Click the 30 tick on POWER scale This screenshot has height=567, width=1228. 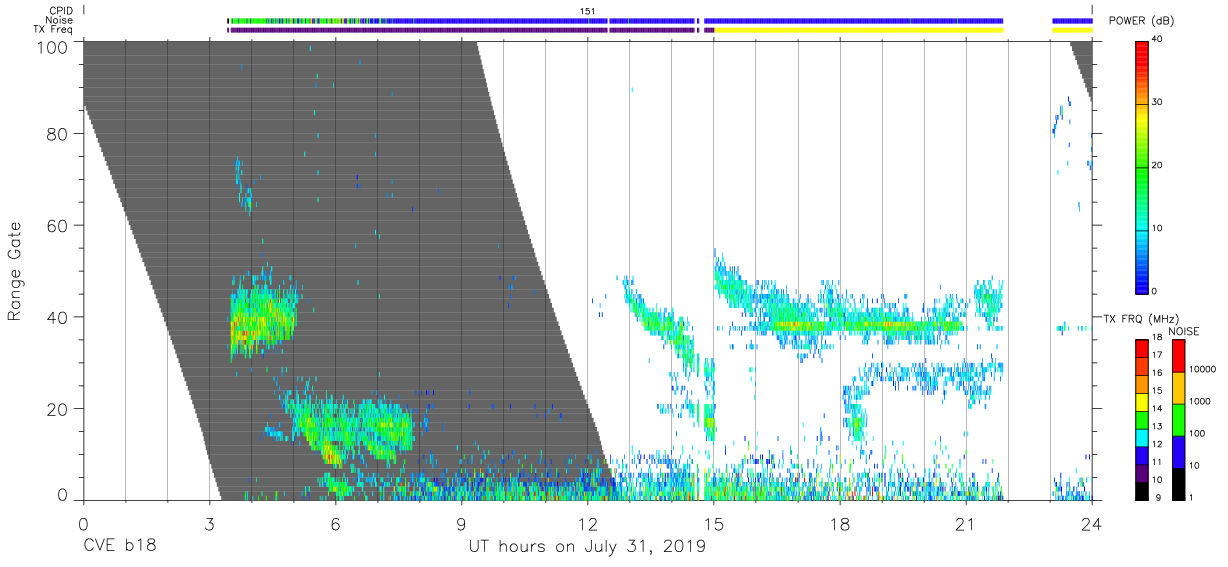tap(1158, 103)
